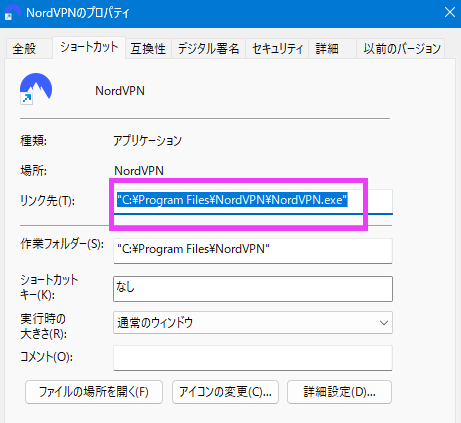The width and height of the screenshot is (461, 423).
Task: Open 詳細設定 button
Action: pos(339,392)
